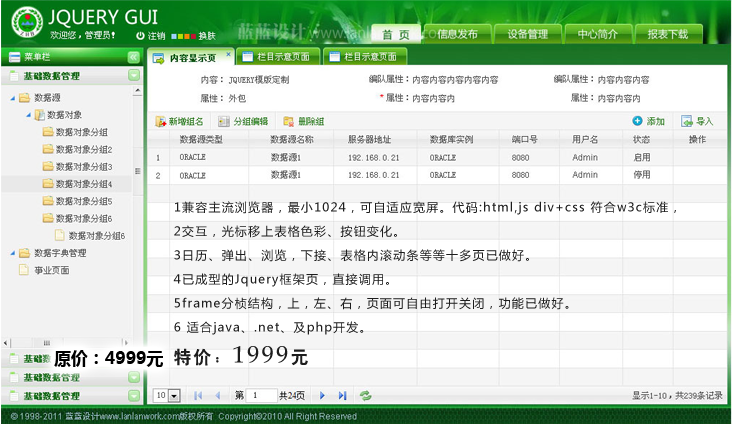Collapse the 数据字典管理 tree node
Viewport: 734px width, 426px height.
[x=13, y=253]
